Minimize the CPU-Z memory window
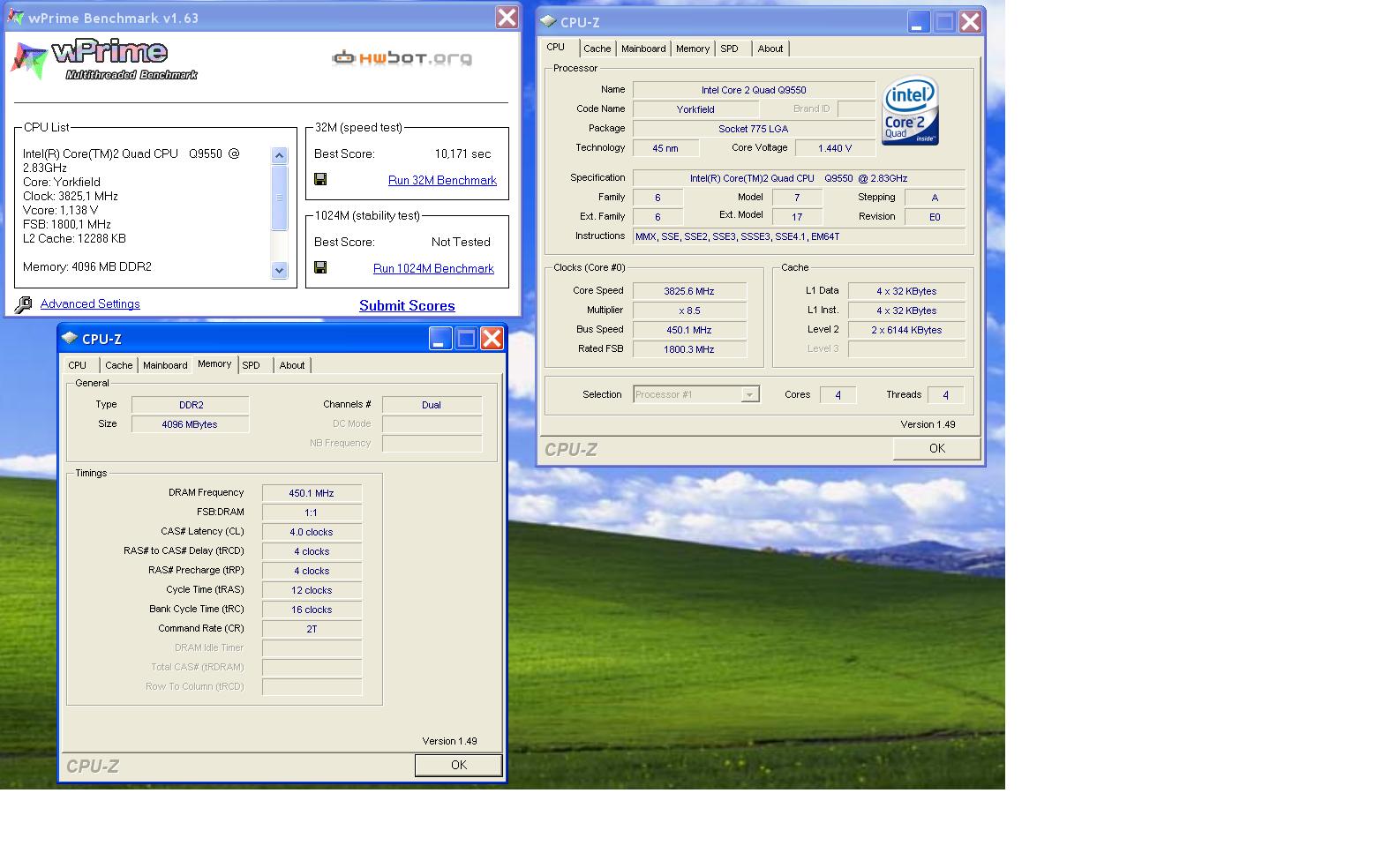 tap(440, 339)
